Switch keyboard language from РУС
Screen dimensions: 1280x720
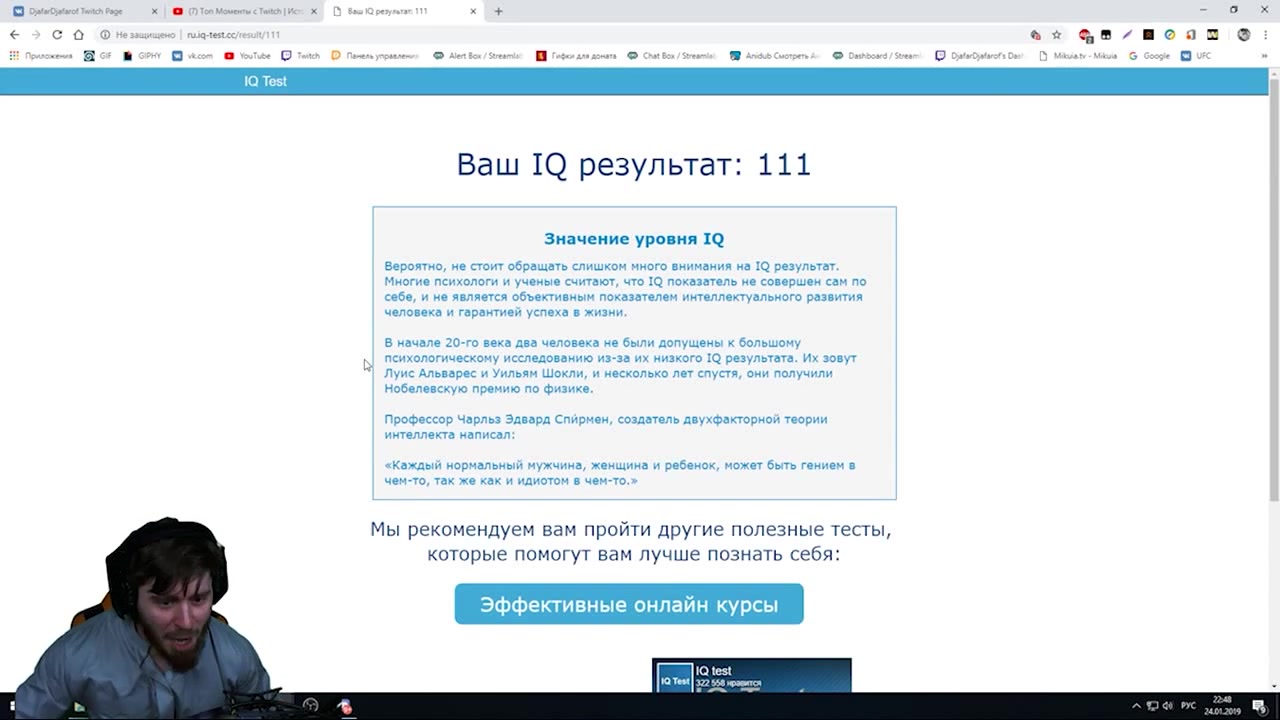(x=1188, y=706)
